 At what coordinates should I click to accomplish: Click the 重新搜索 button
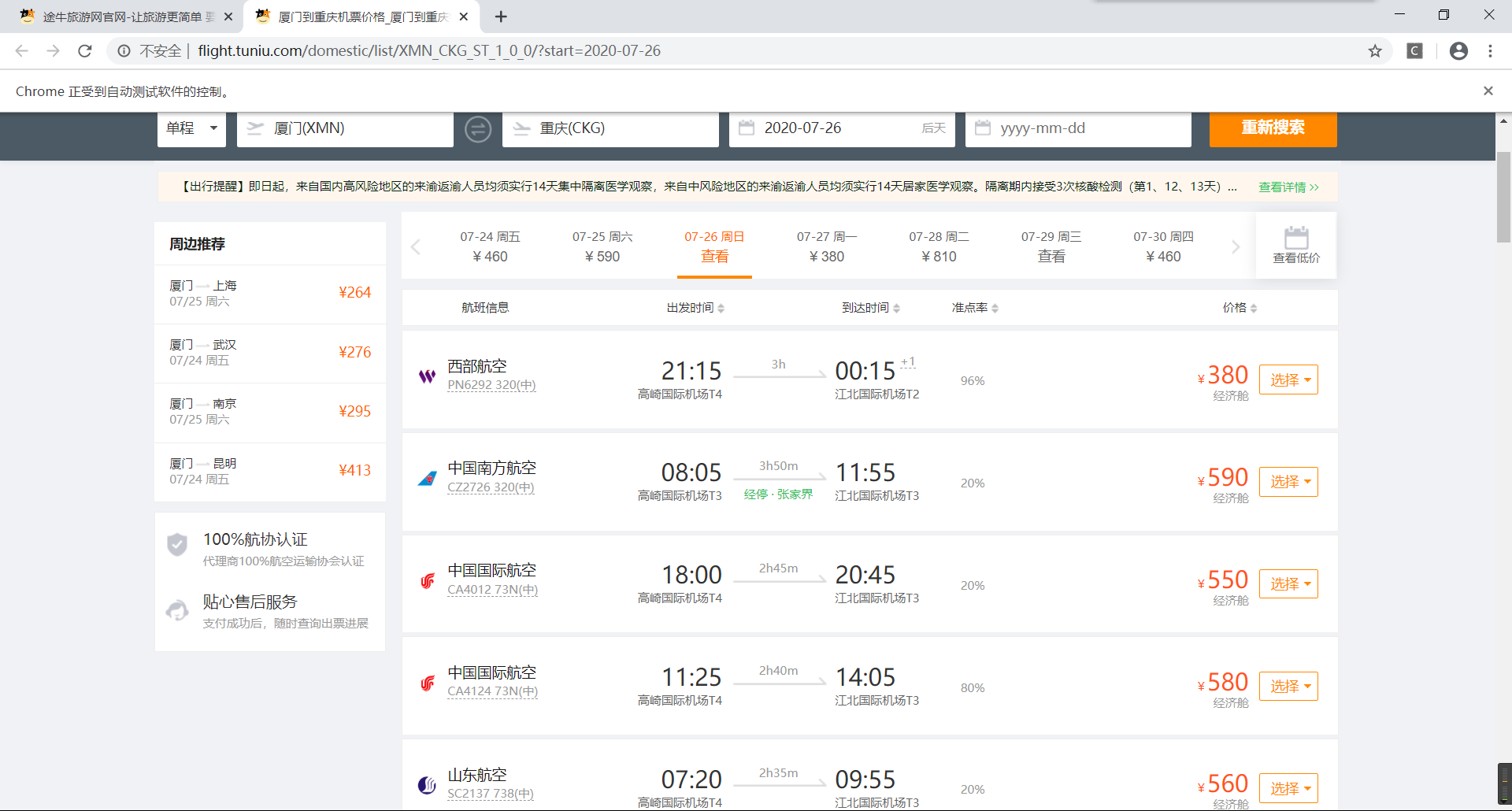point(1273,128)
